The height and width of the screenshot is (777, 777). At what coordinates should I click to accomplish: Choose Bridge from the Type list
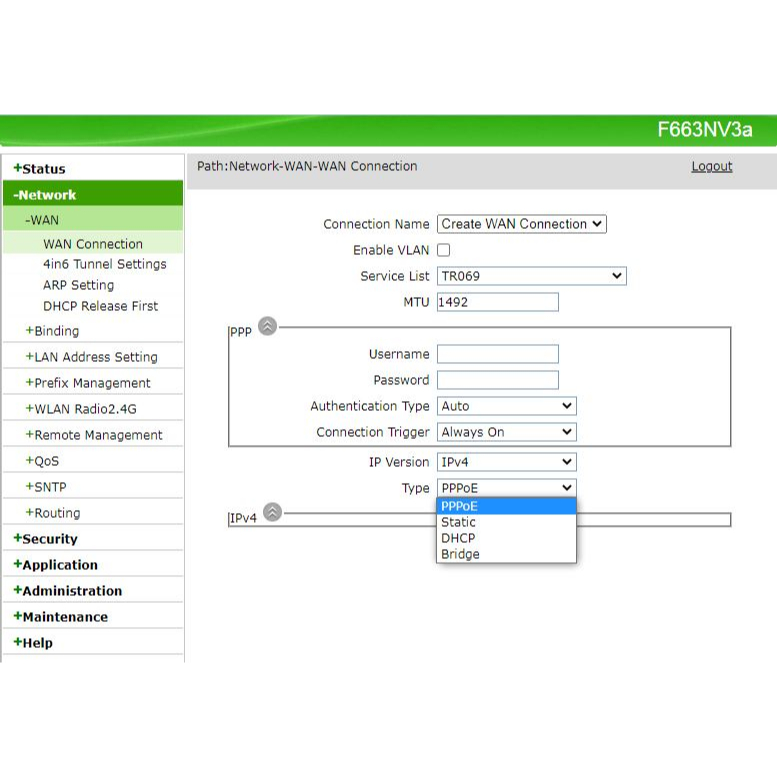460,554
